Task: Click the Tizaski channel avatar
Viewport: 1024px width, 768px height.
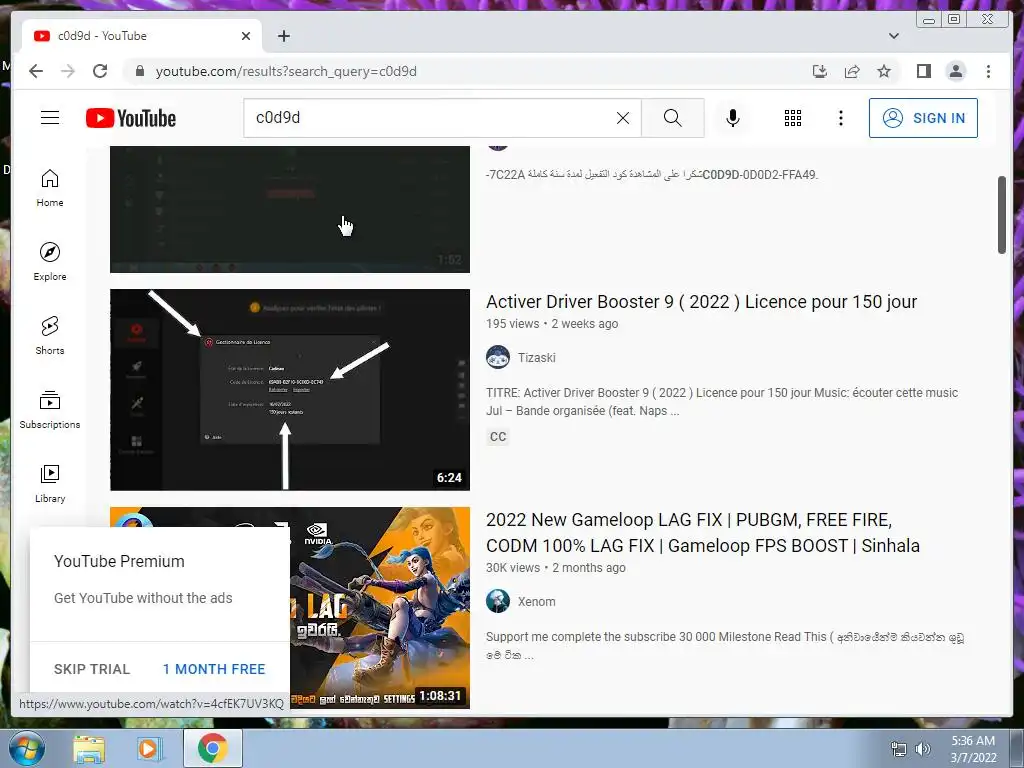Action: coord(498,357)
